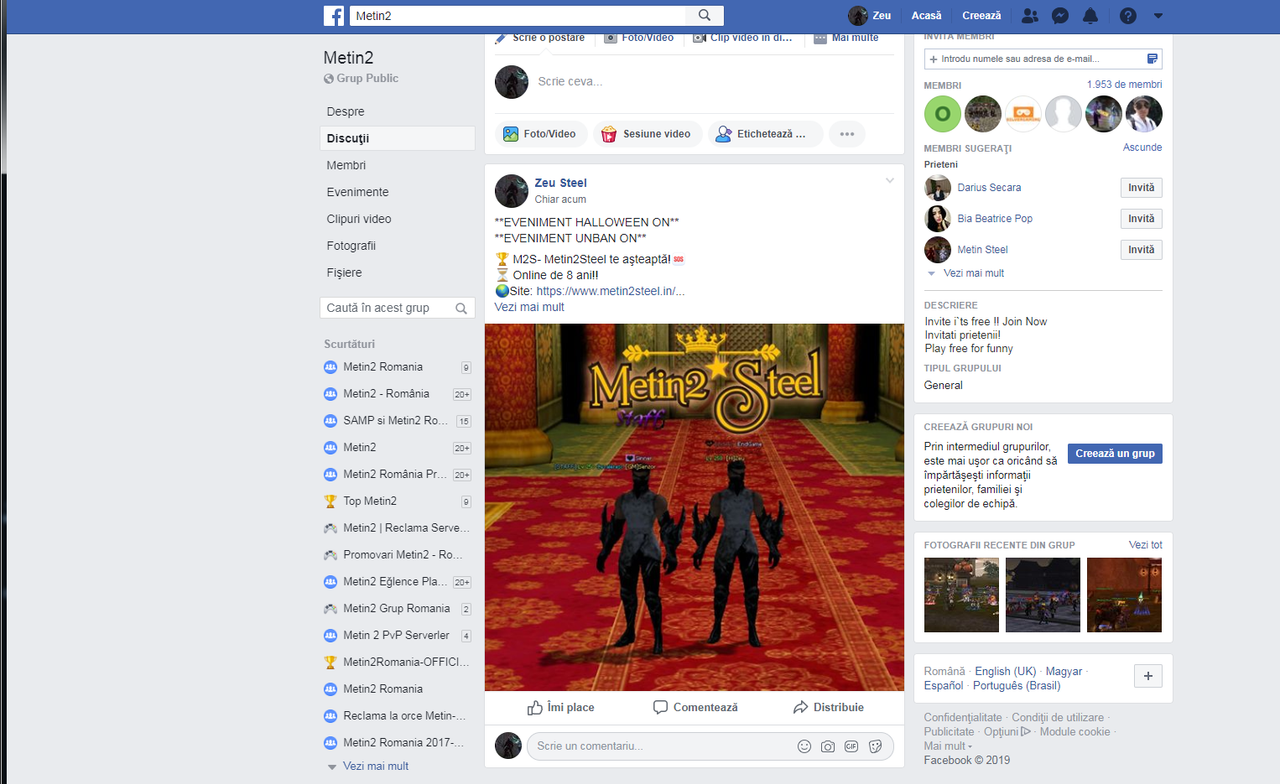Check notifications via the bell icon

point(1090,15)
